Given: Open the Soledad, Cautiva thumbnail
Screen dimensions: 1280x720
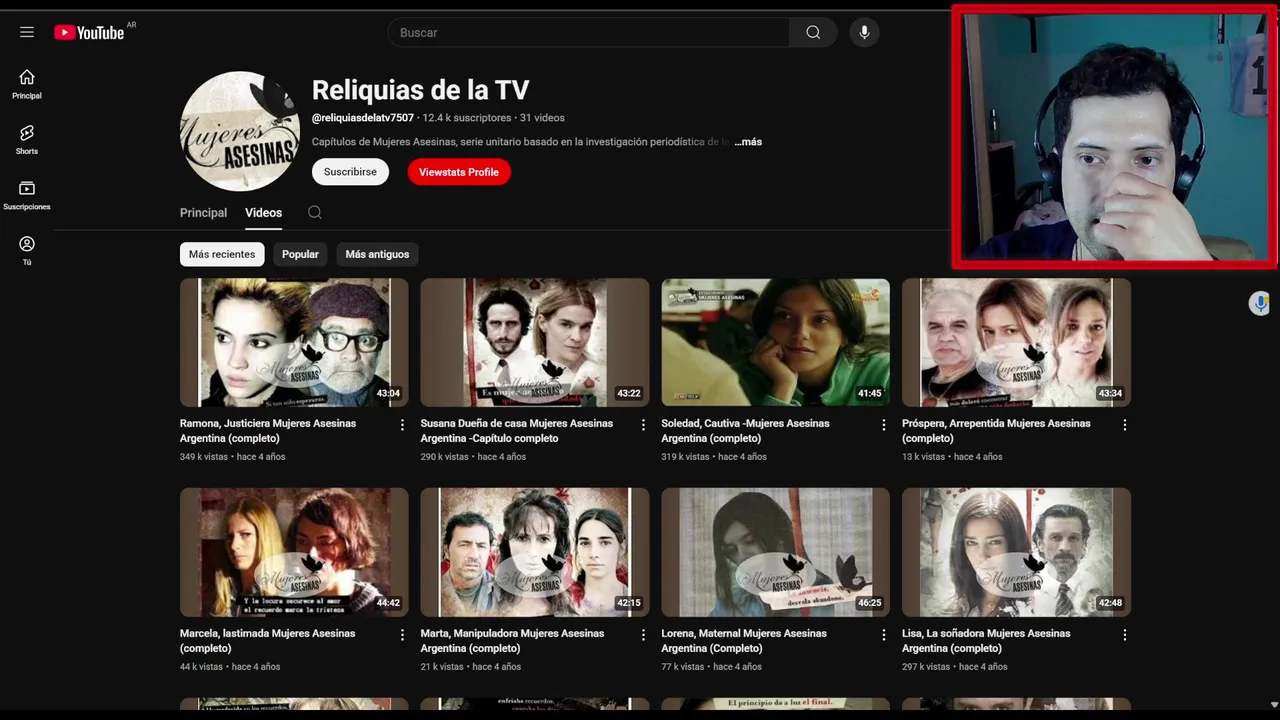Looking at the screenshot, I should (x=775, y=342).
